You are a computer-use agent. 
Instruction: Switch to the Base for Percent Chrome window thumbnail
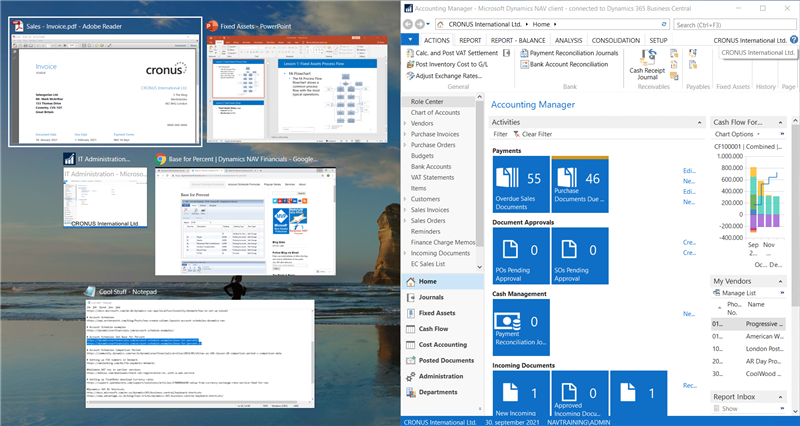(x=245, y=221)
